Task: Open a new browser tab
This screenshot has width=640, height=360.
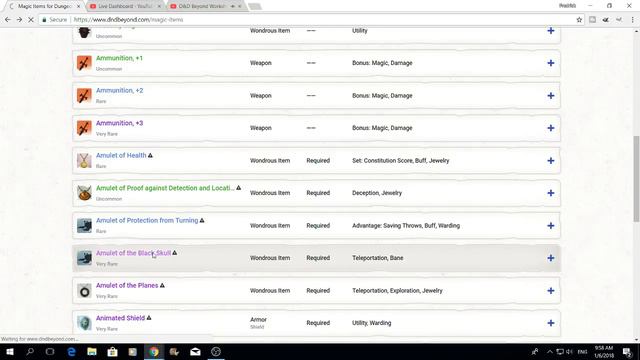Action: tap(254, 6)
